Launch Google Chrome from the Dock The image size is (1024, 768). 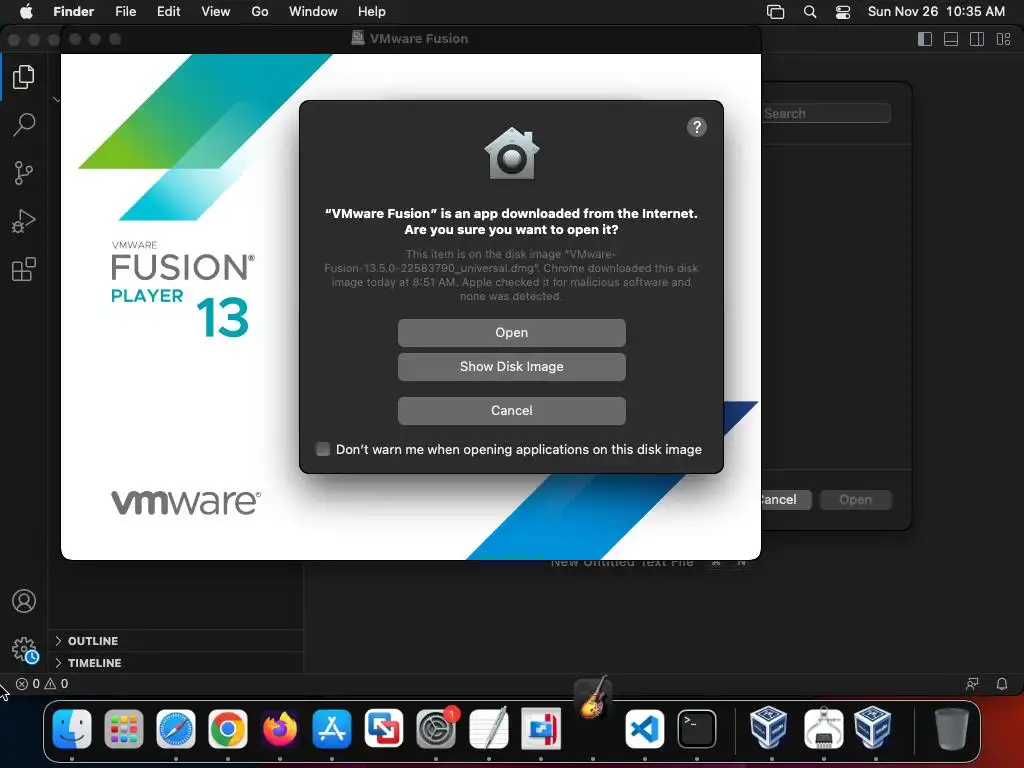click(227, 729)
